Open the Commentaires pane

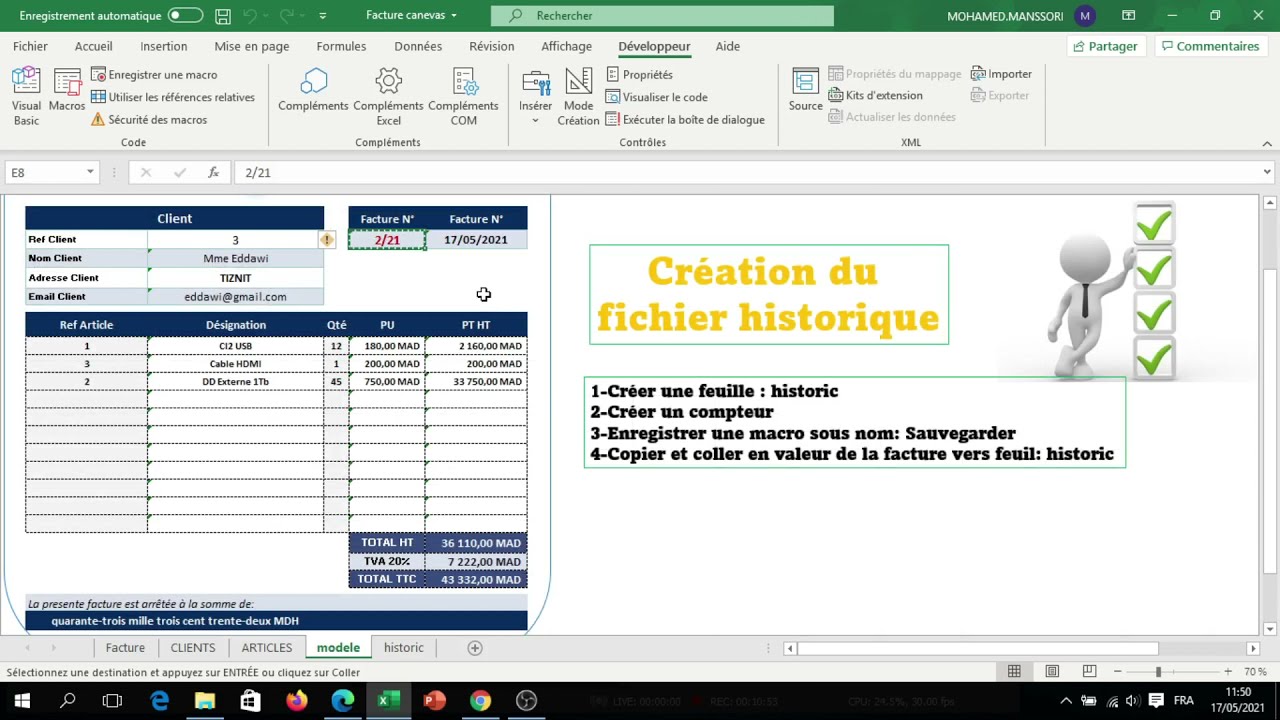tap(1209, 46)
